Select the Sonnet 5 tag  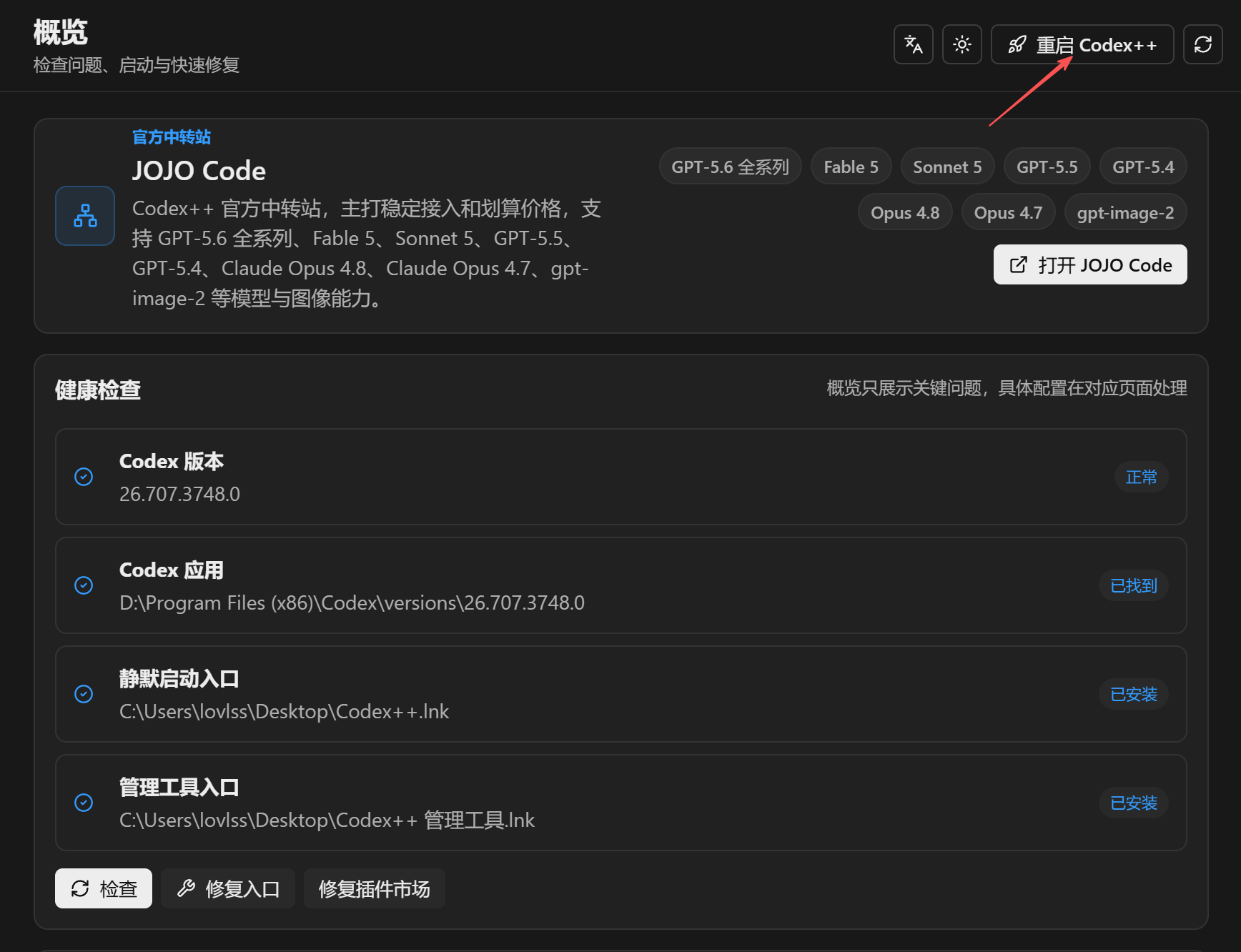947,167
